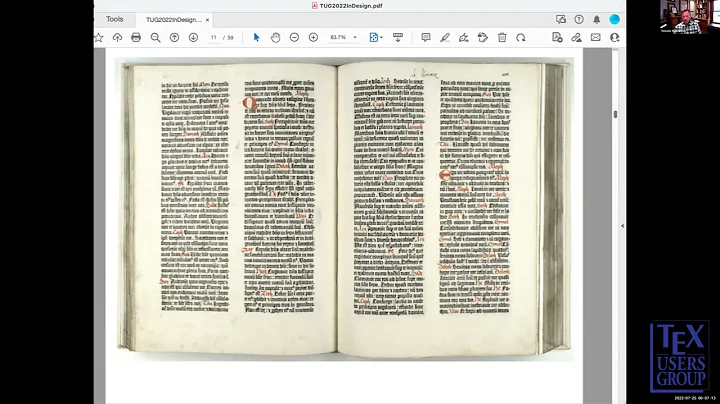Expand the right pane with arrow
This screenshot has height=404, width=720.
coord(622,226)
